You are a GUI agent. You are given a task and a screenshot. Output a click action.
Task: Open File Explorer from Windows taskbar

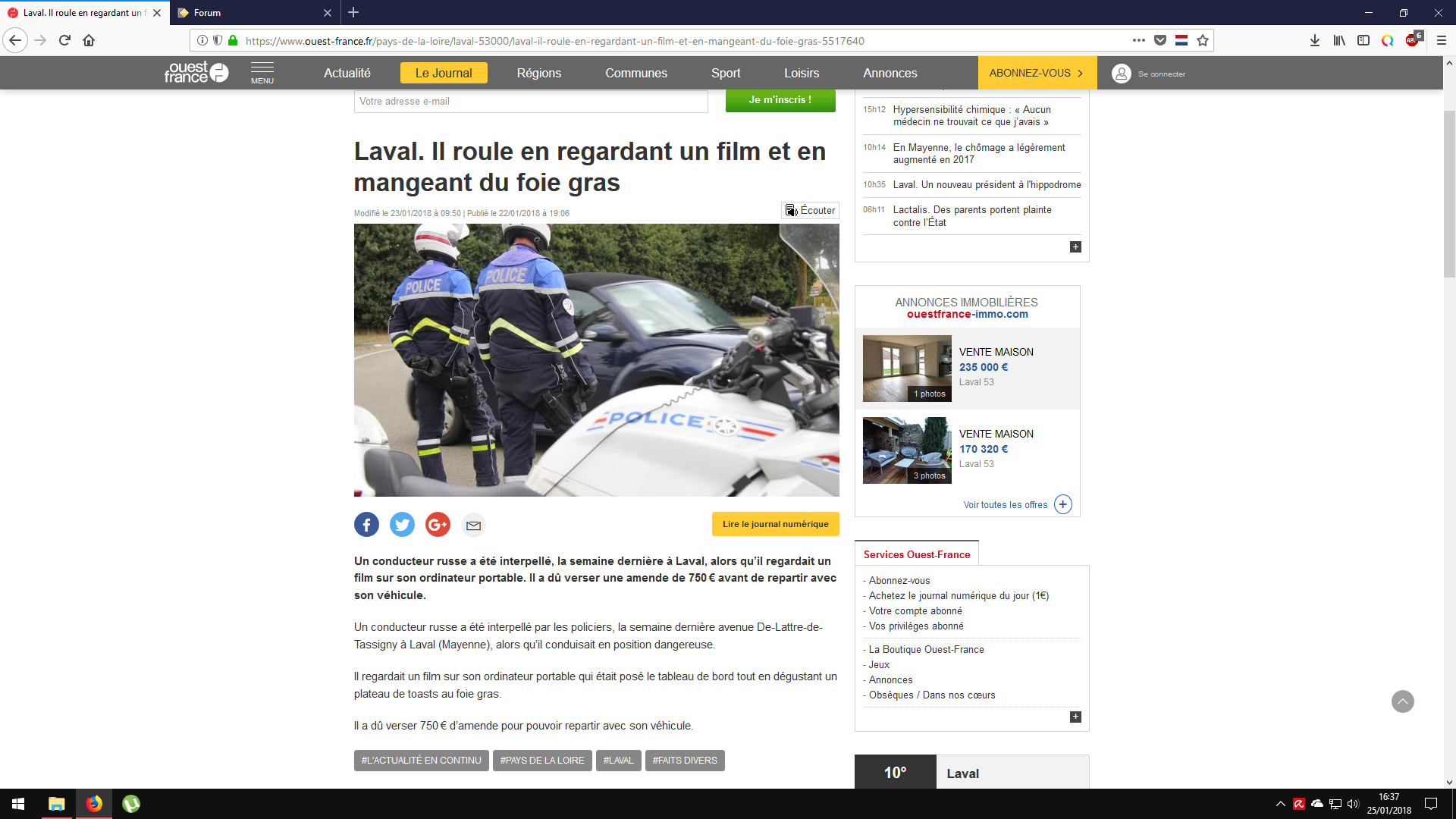pos(56,804)
